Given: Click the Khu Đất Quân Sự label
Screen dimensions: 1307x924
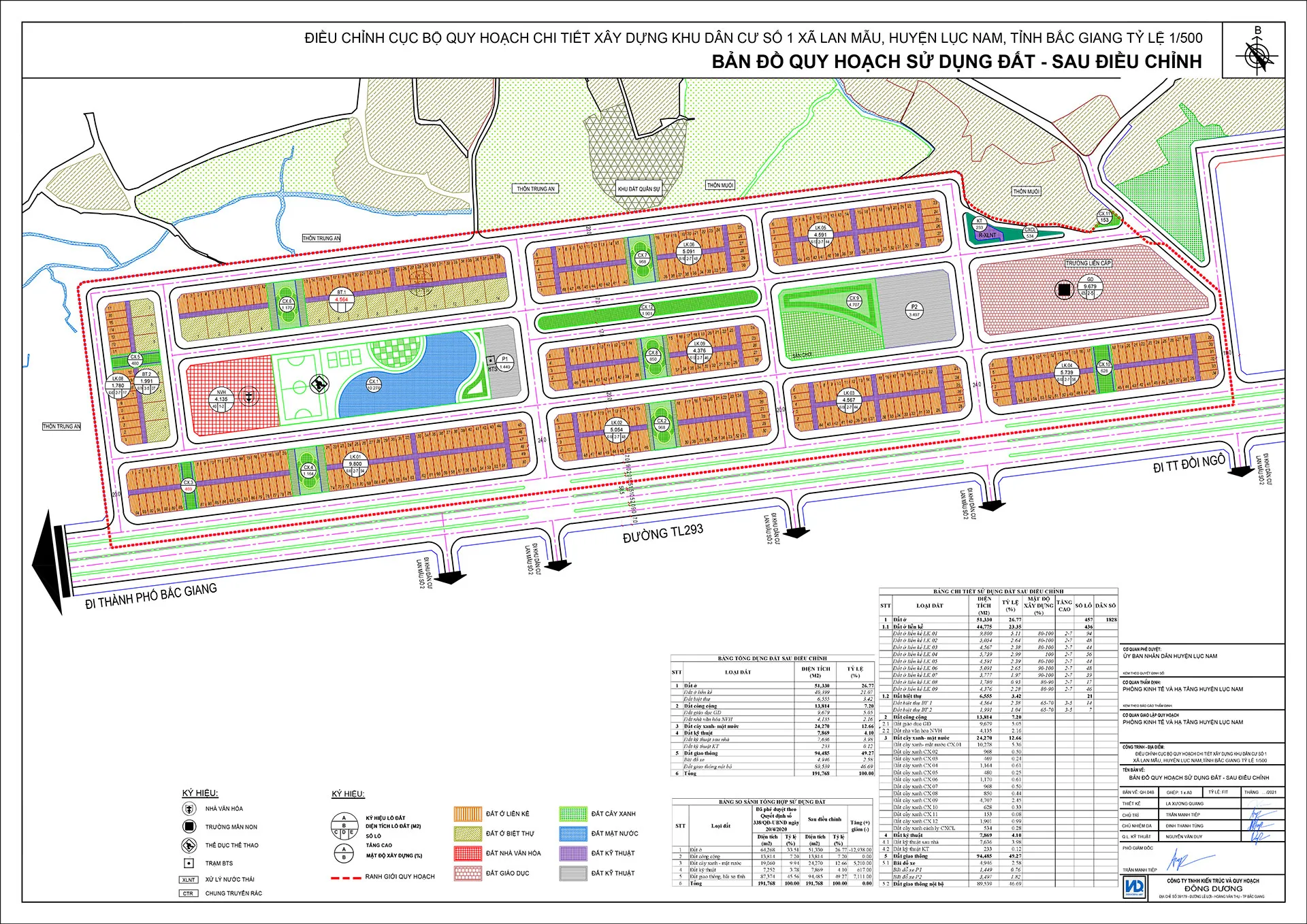Looking at the screenshot, I should [x=638, y=188].
